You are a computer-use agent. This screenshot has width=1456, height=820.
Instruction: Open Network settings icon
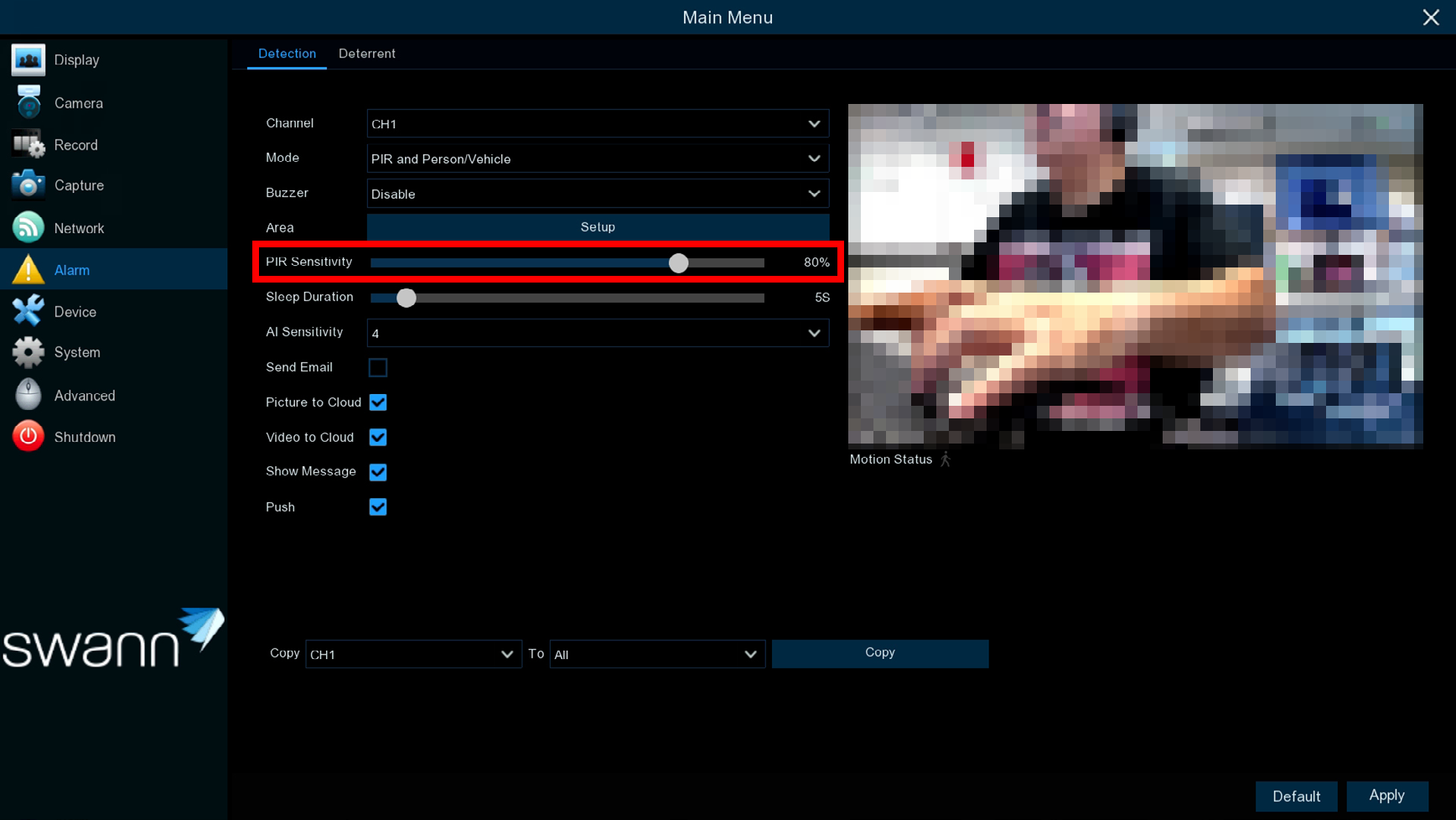28,228
